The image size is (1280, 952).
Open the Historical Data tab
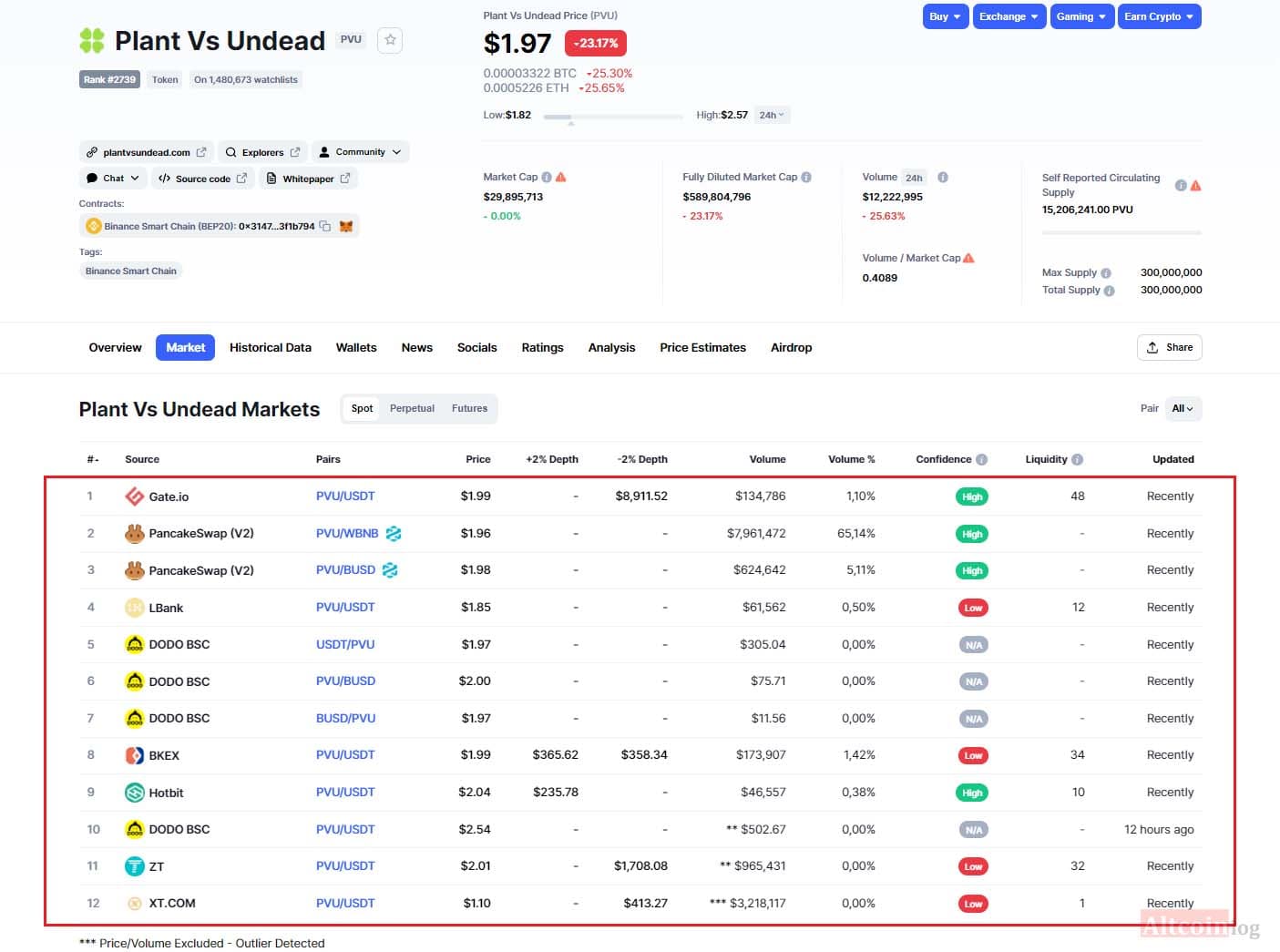[271, 347]
